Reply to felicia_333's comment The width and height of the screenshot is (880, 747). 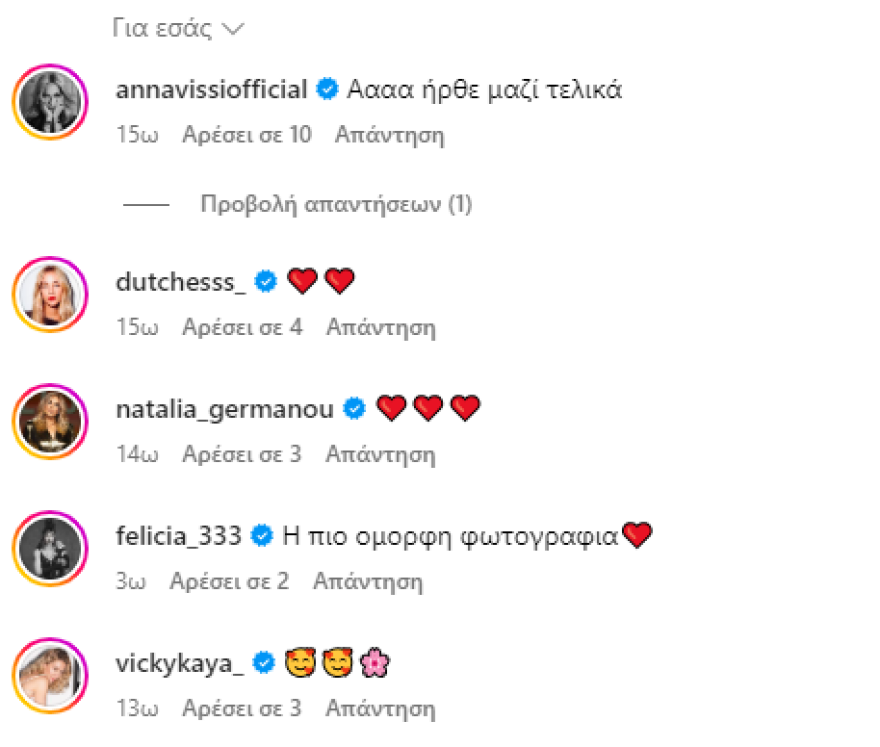[368, 581]
